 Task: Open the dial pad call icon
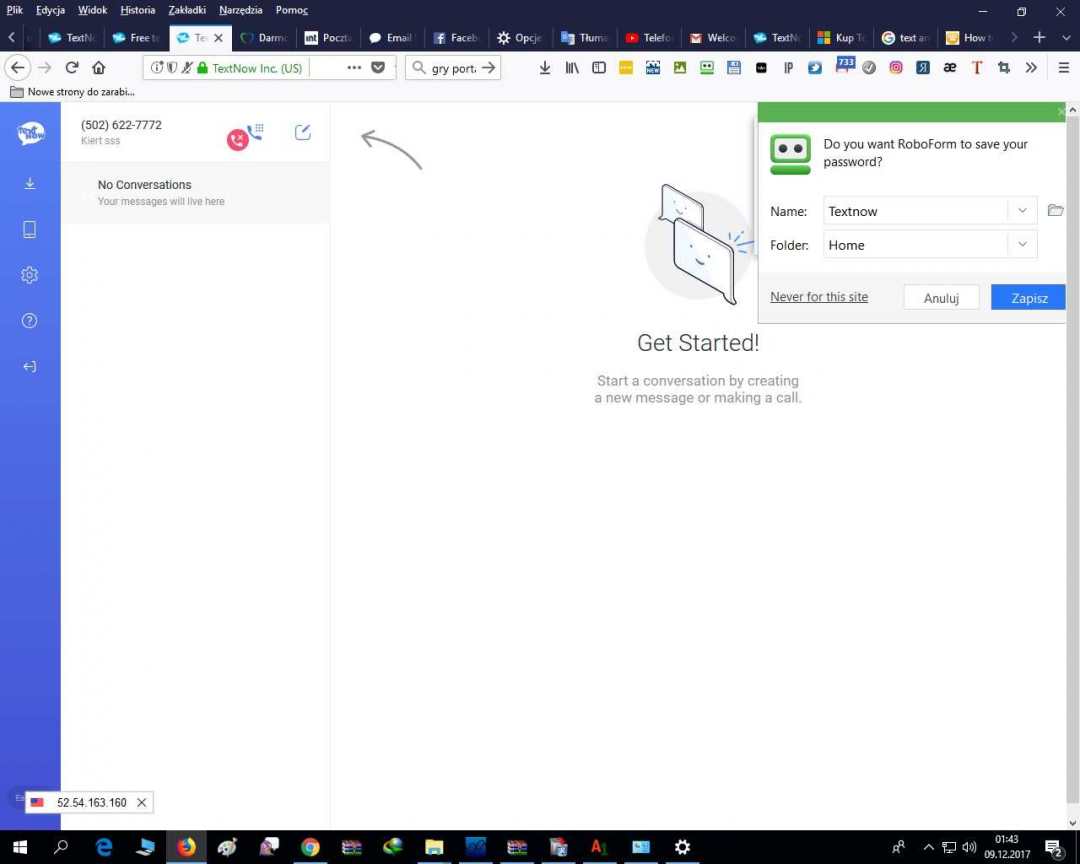tap(256, 131)
